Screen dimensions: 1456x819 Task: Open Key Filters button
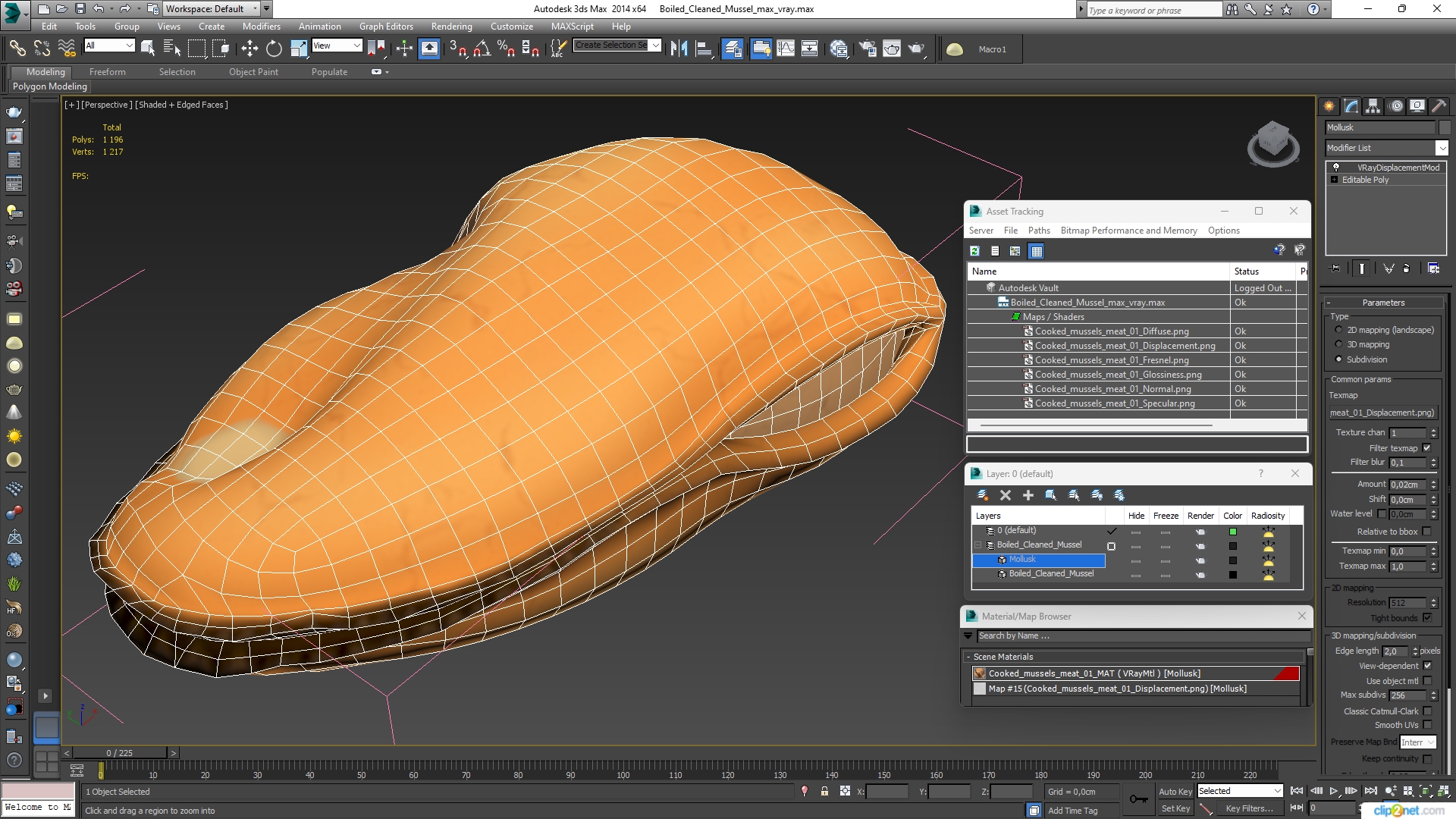point(1249,808)
